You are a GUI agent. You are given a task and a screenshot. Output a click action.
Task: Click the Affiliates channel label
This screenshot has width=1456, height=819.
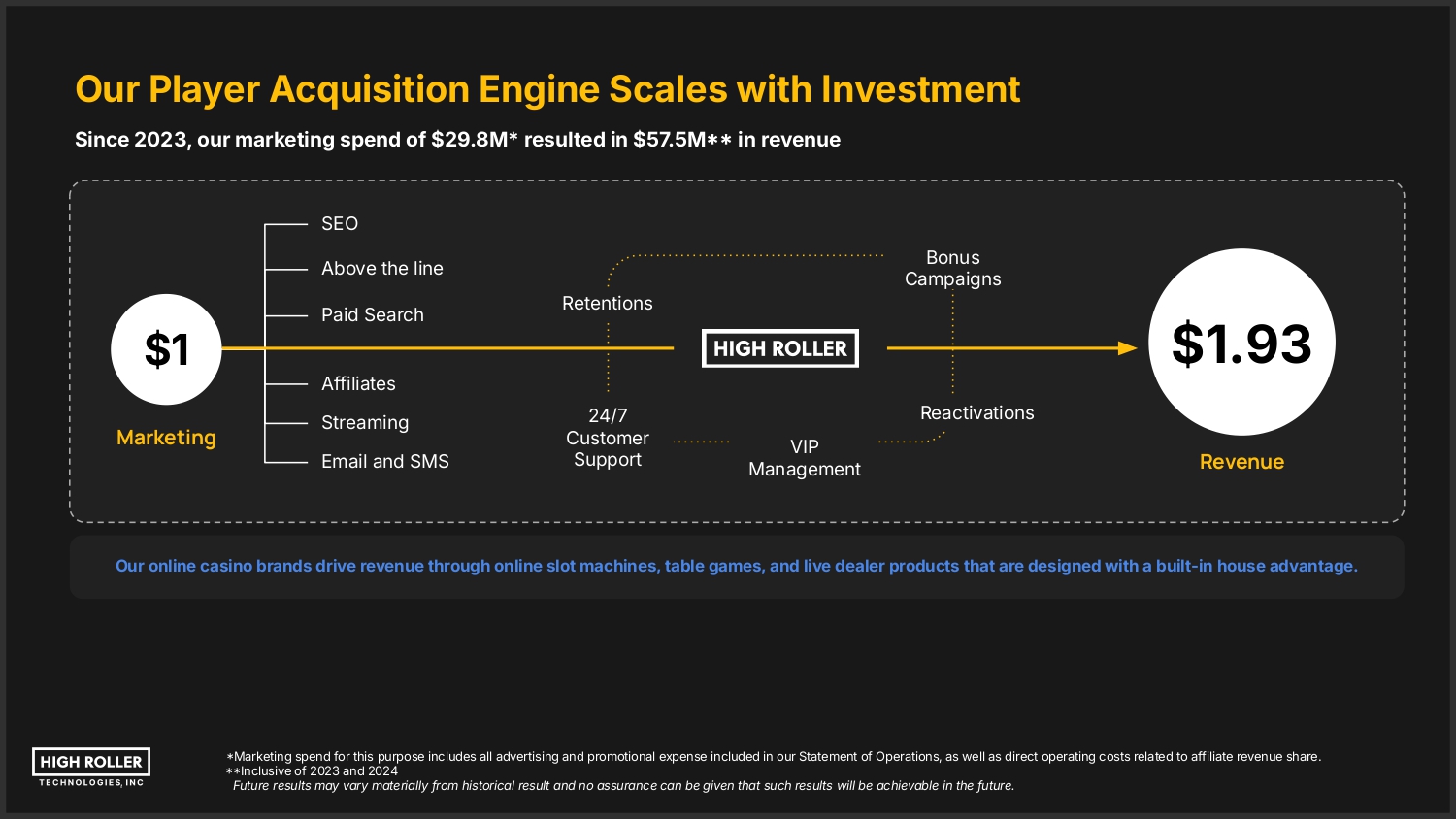click(x=358, y=384)
